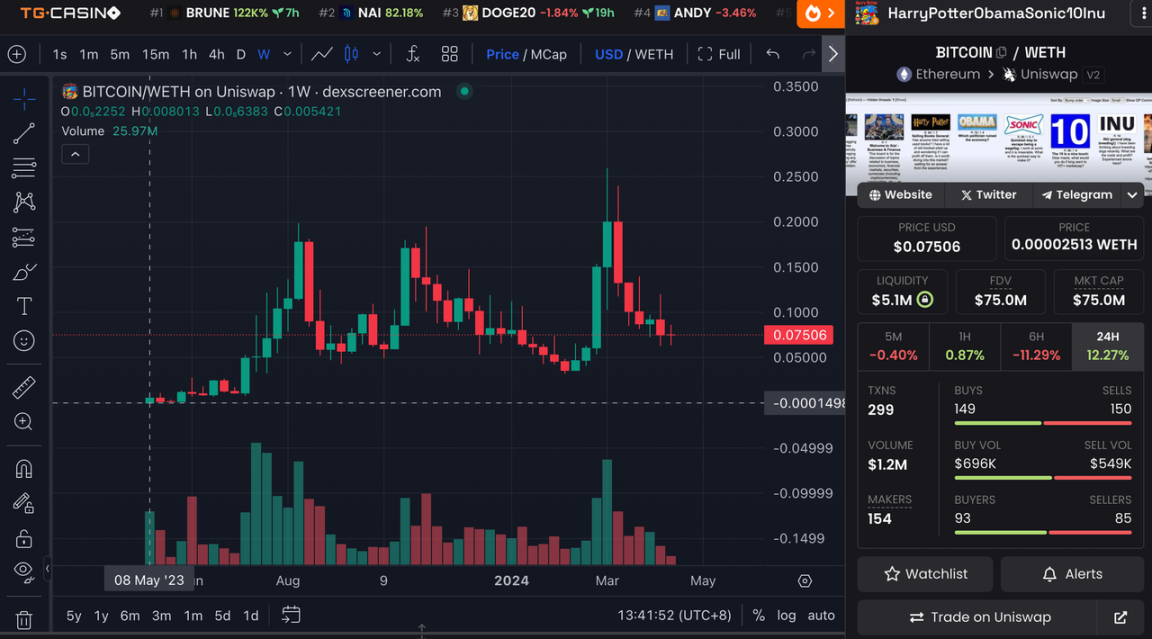Switch to the 6H stats tab
Screen dimensions: 1152x639
click(1036, 346)
